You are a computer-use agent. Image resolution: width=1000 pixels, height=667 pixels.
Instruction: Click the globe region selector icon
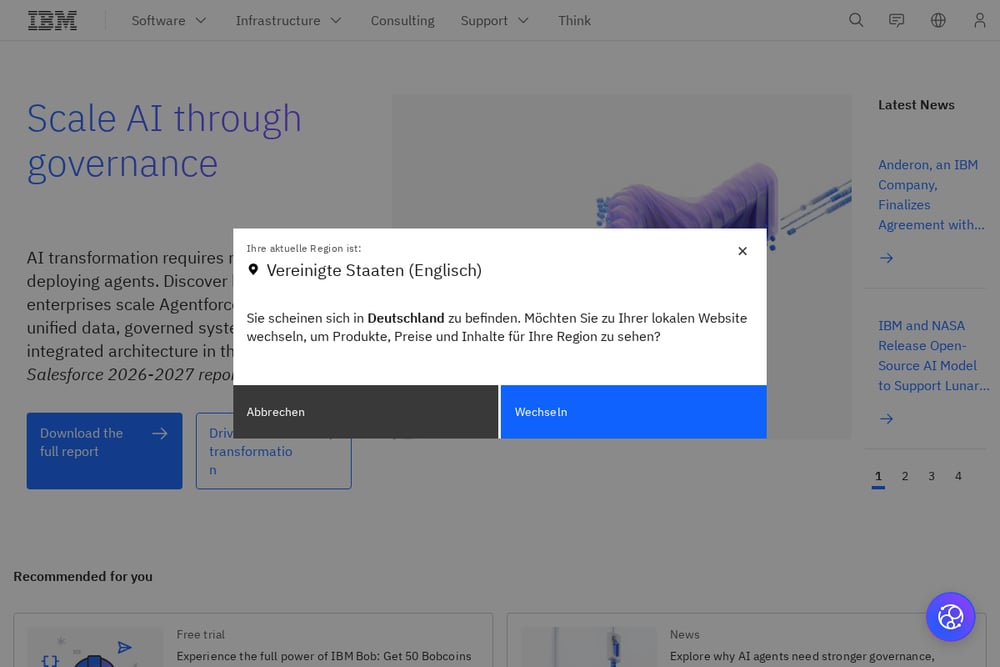coord(938,20)
